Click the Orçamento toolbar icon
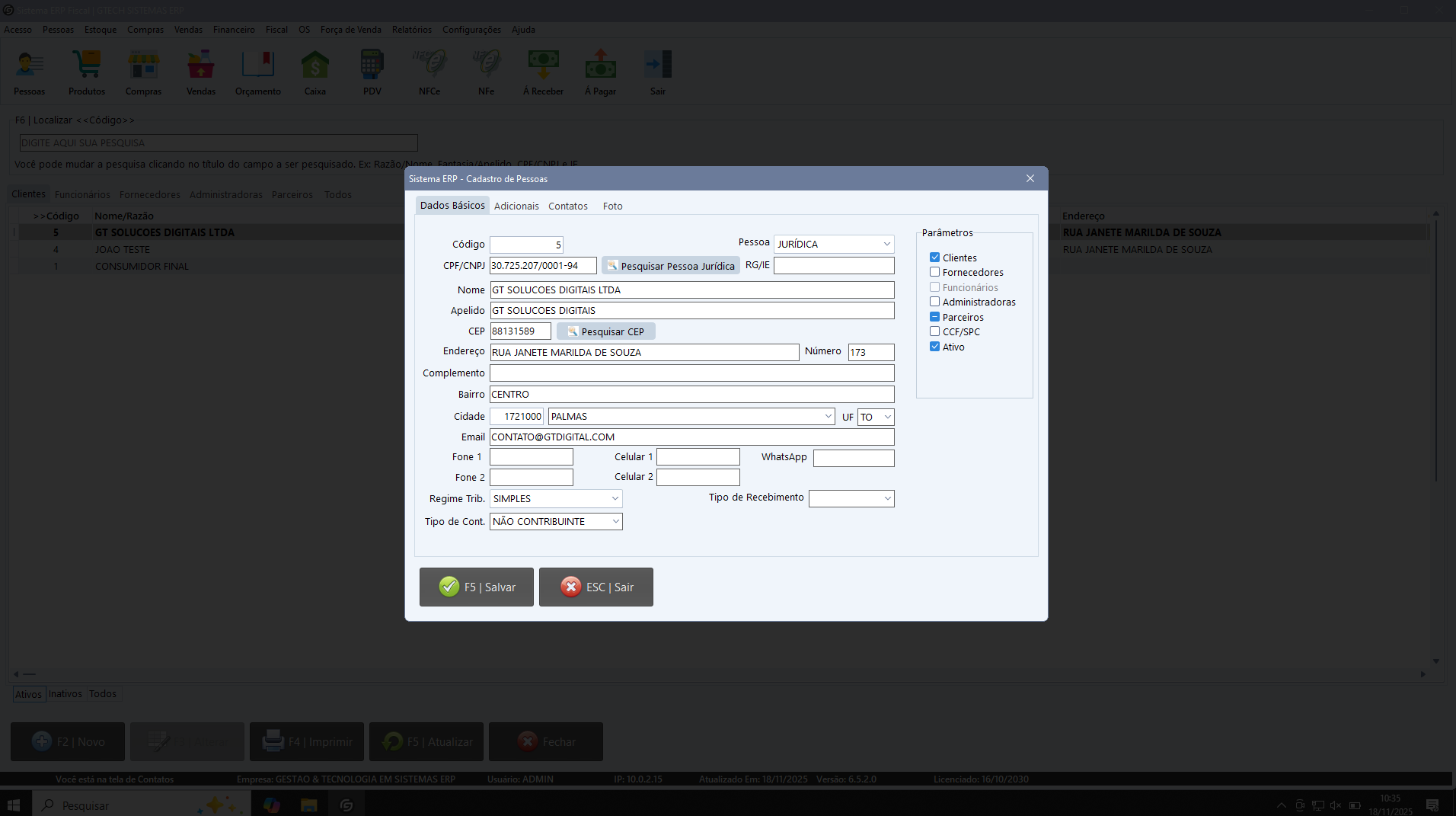Screen dimensions: 1456x816 257,66
